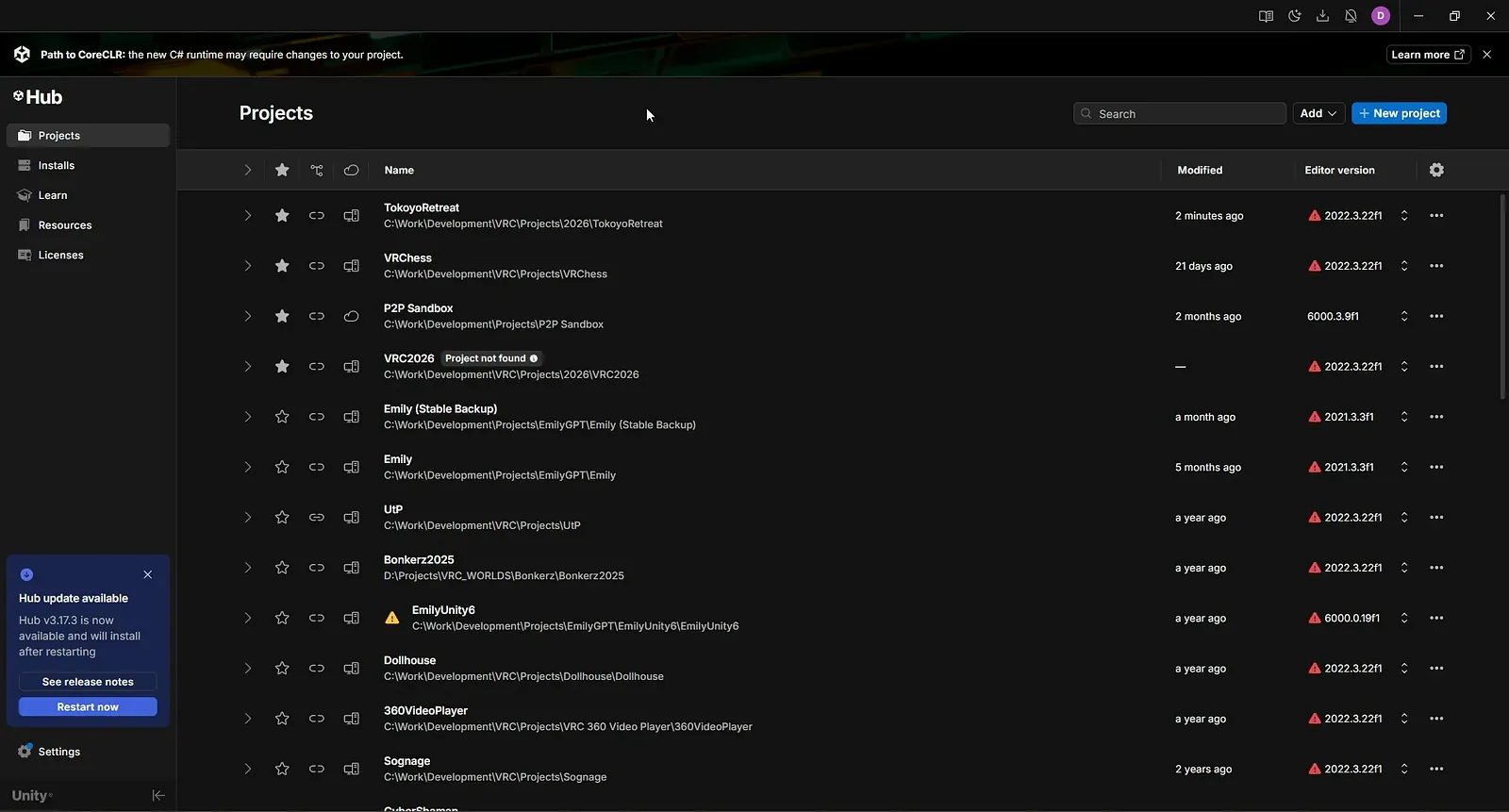Open the Installs section
This screenshot has width=1509, height=812.
click(x=88, y=165)
